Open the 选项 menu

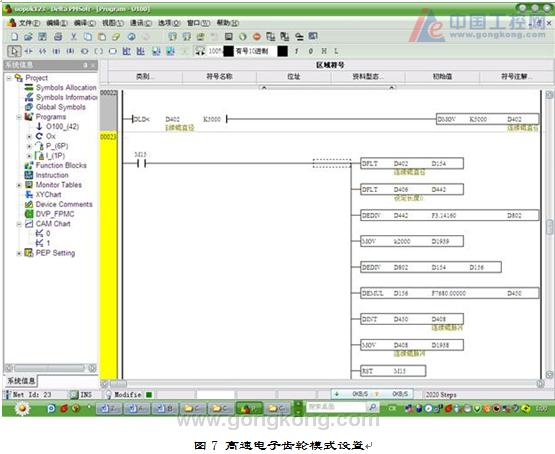click(x=169, y=23)
